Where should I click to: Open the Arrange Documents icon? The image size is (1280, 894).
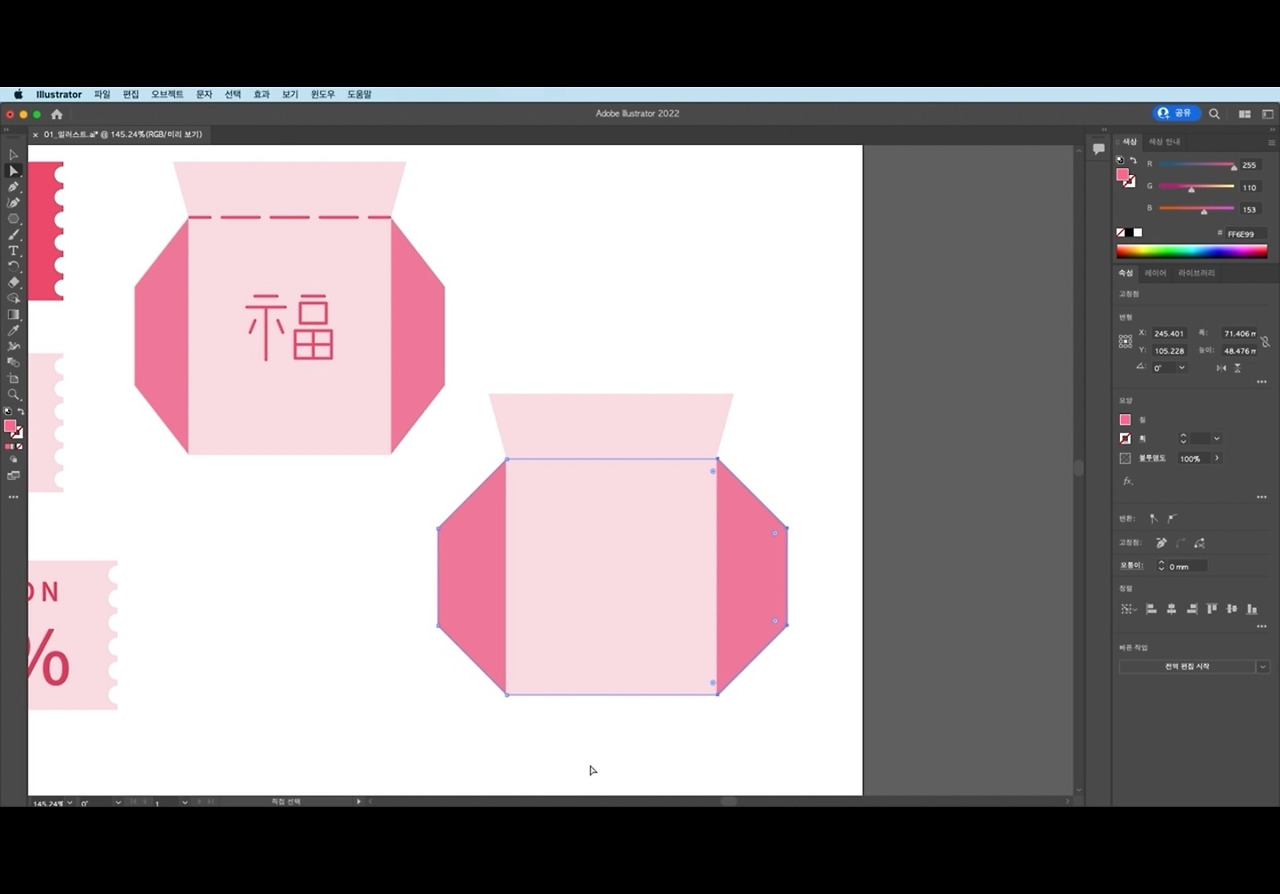point(1245,114)
